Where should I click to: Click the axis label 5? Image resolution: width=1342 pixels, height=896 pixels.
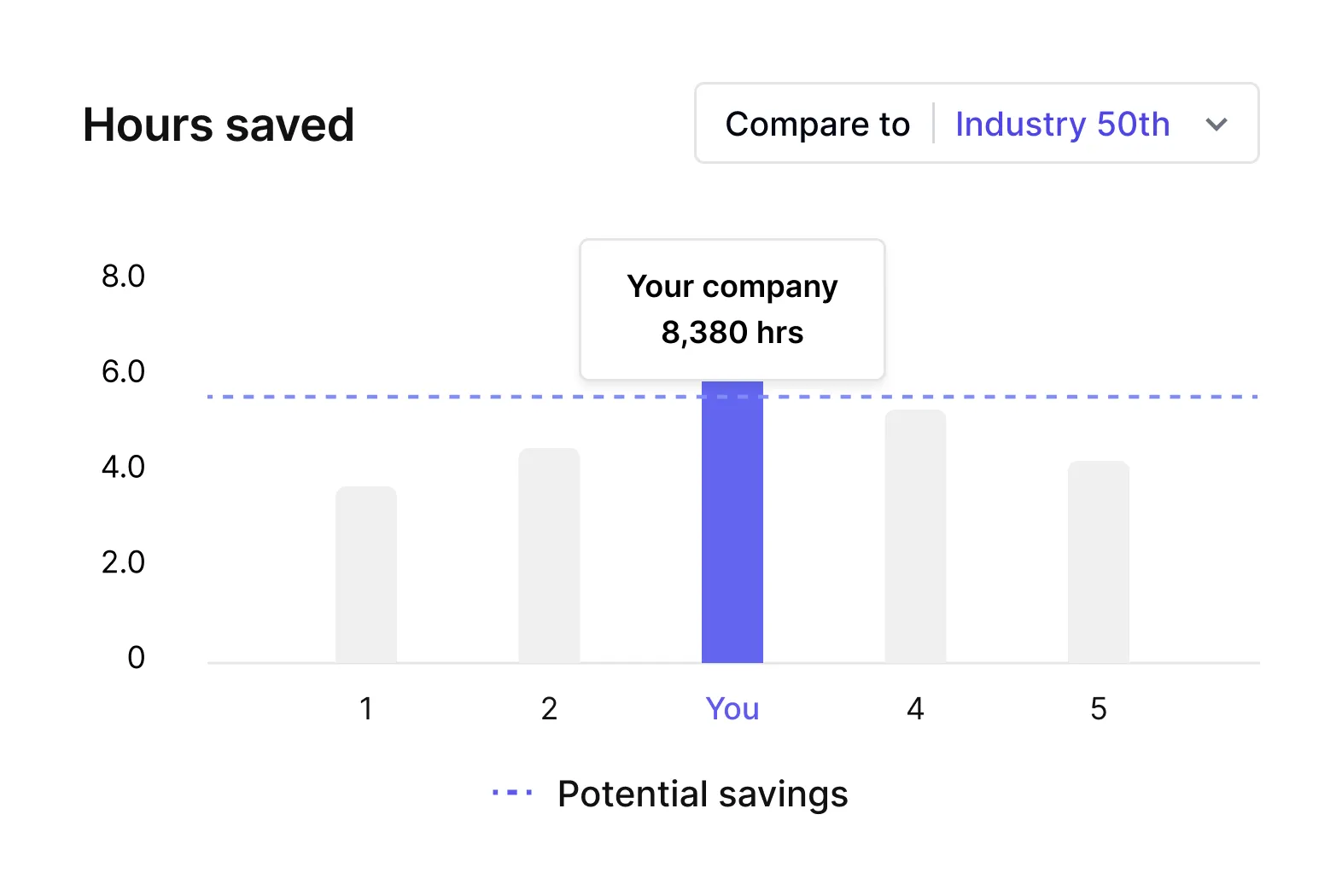point(1099,708)
